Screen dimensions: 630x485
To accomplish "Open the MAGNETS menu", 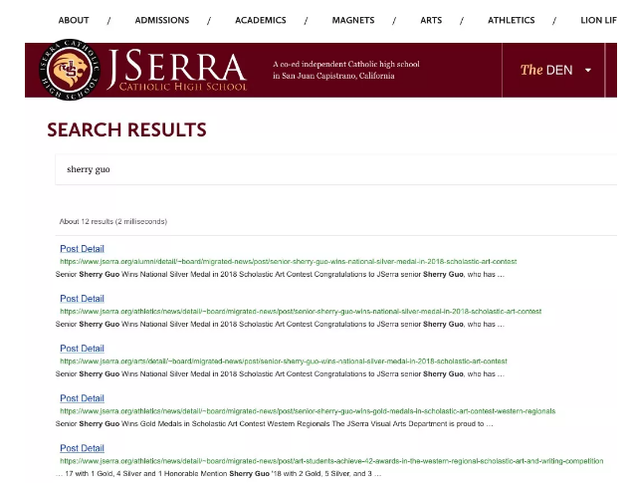I will tap(353, 20).
